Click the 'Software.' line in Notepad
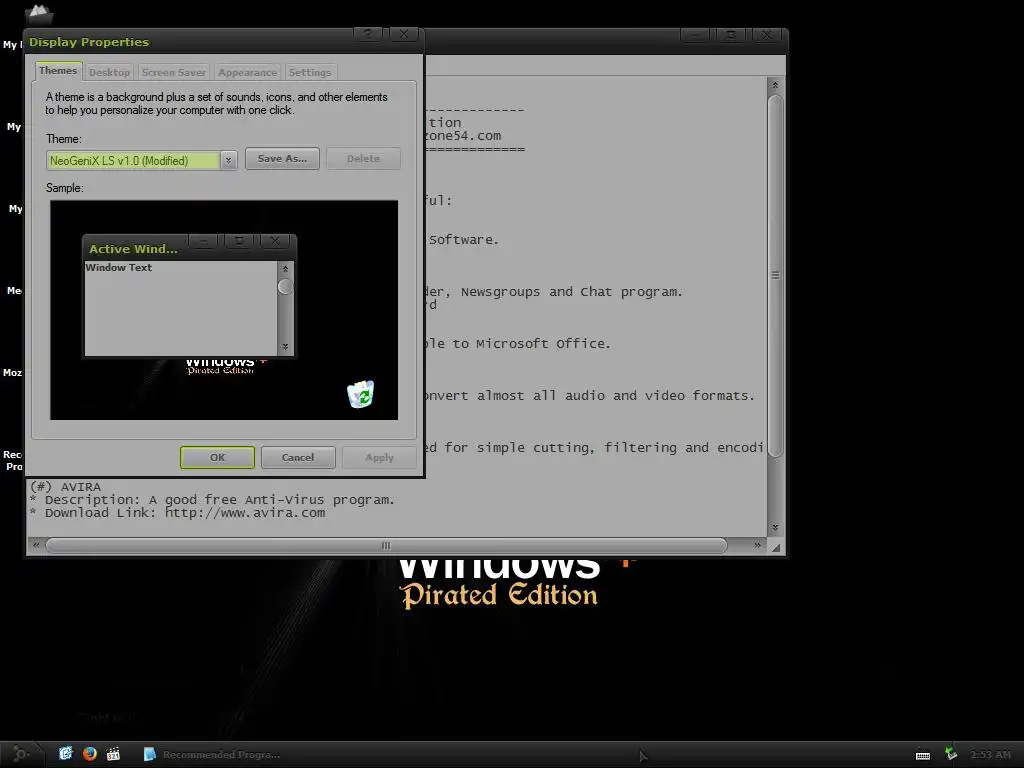 coord(464,240)
